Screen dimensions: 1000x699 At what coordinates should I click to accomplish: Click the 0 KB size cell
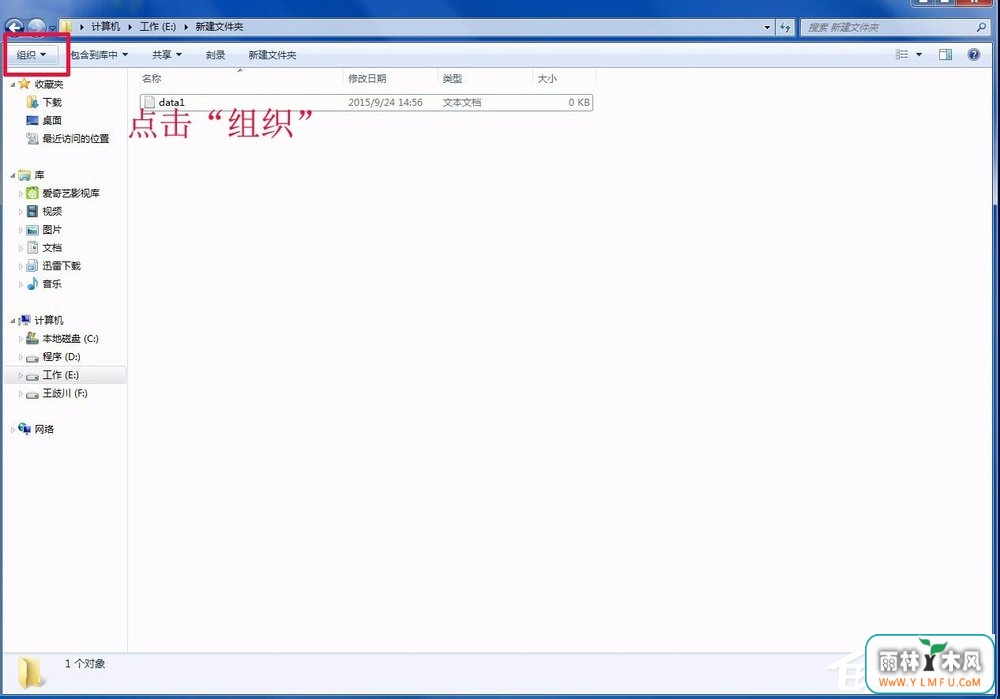click(579, 102)
